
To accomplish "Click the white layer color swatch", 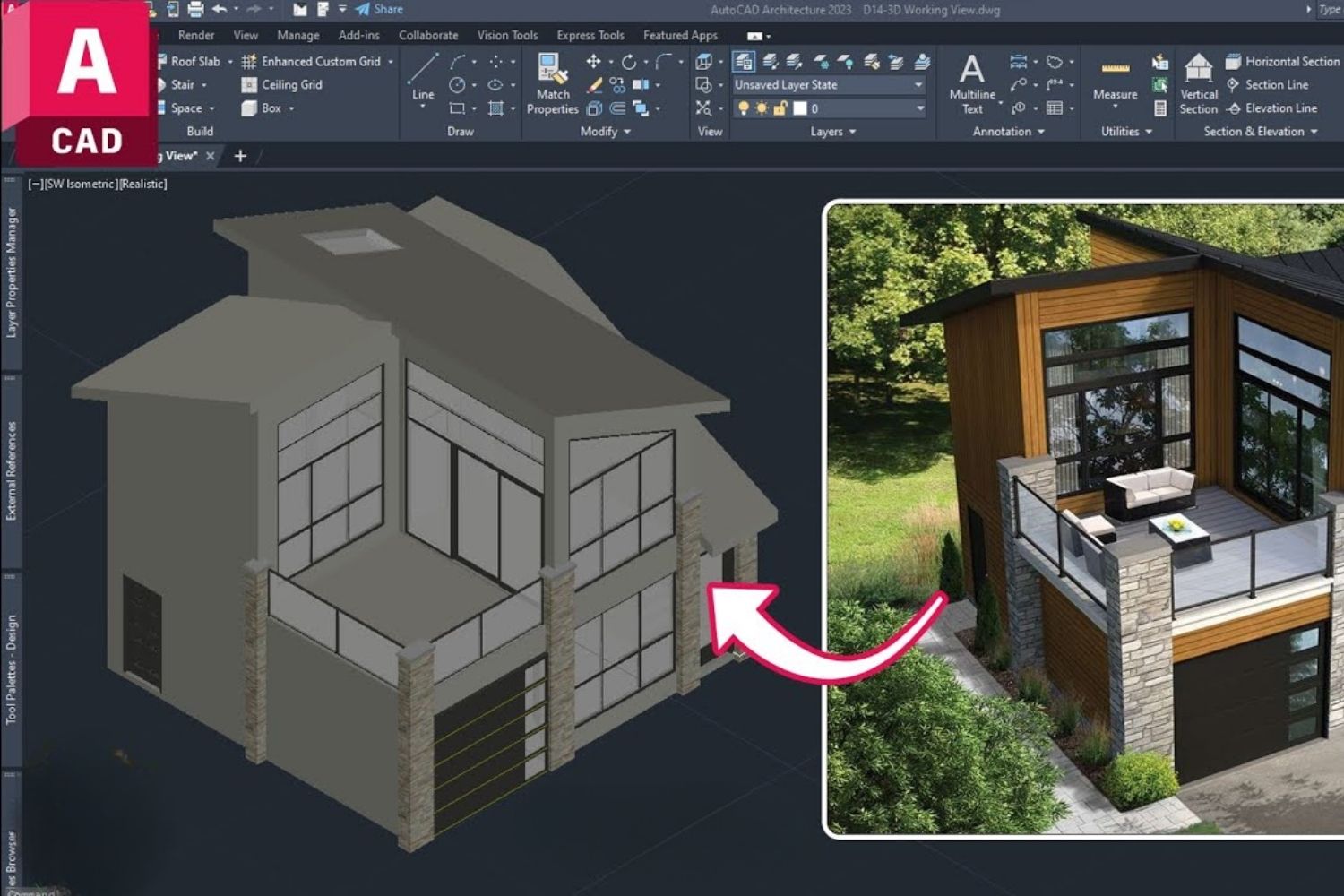I will click(x=800, y=108).
